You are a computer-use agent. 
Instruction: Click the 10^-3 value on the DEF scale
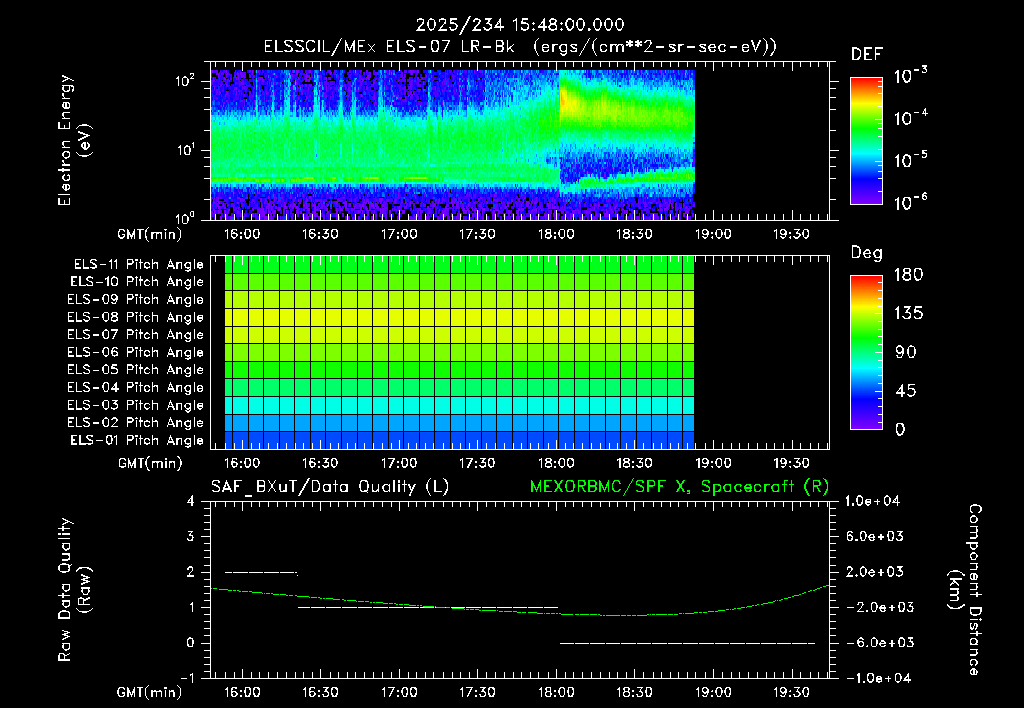click(x=910, y=76)
